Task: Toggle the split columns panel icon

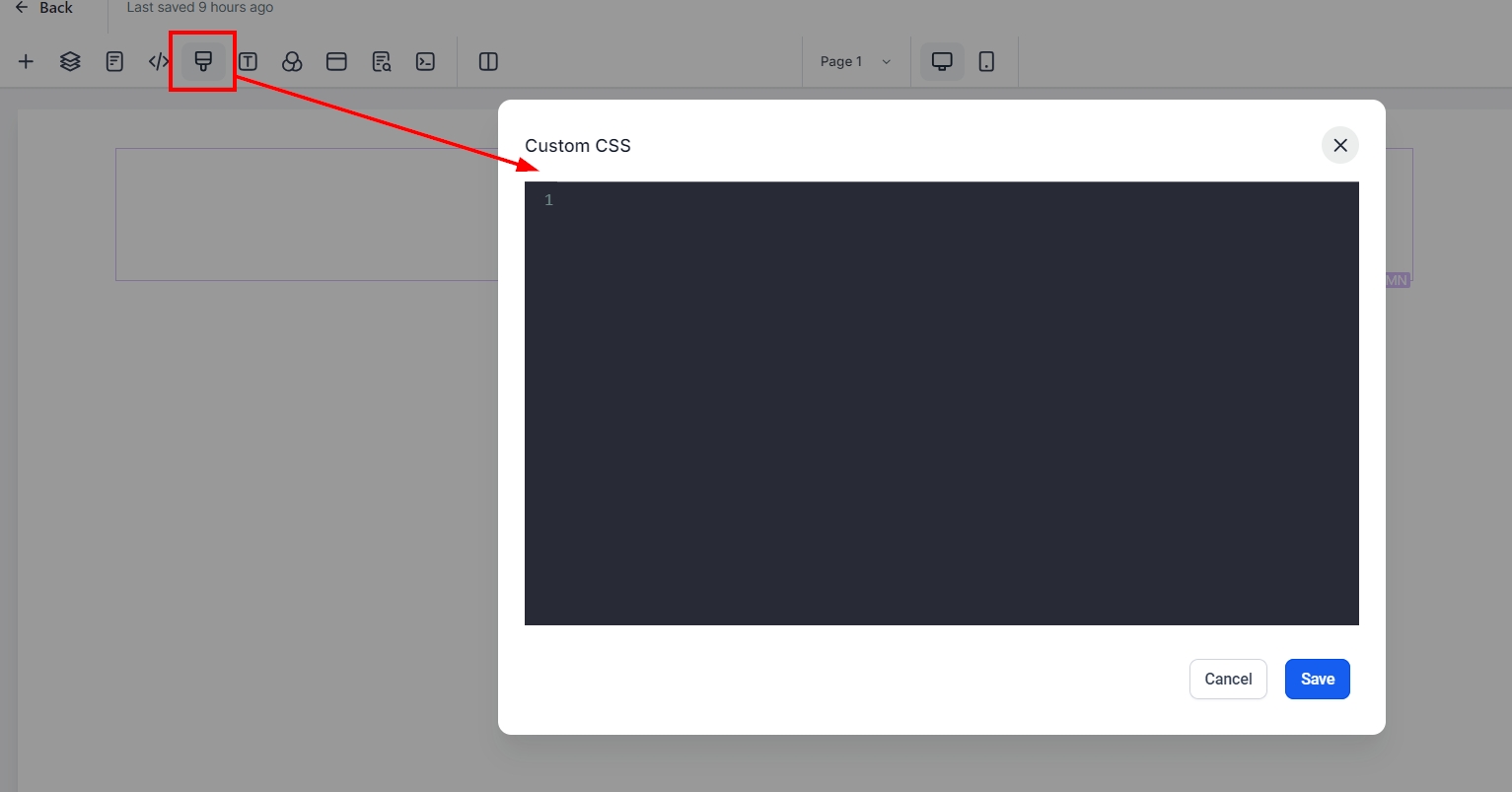Action: 488,61
